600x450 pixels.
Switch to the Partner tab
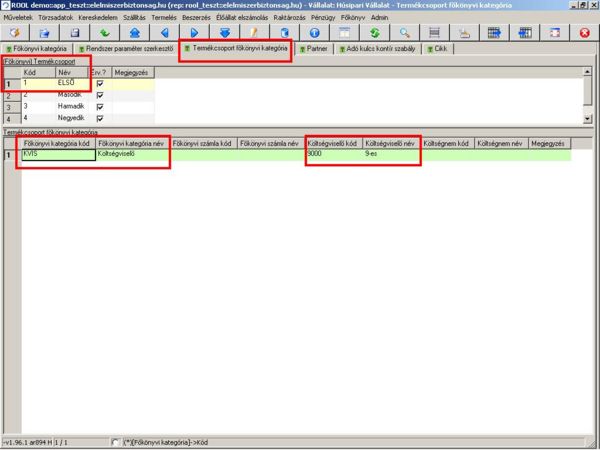316,48
